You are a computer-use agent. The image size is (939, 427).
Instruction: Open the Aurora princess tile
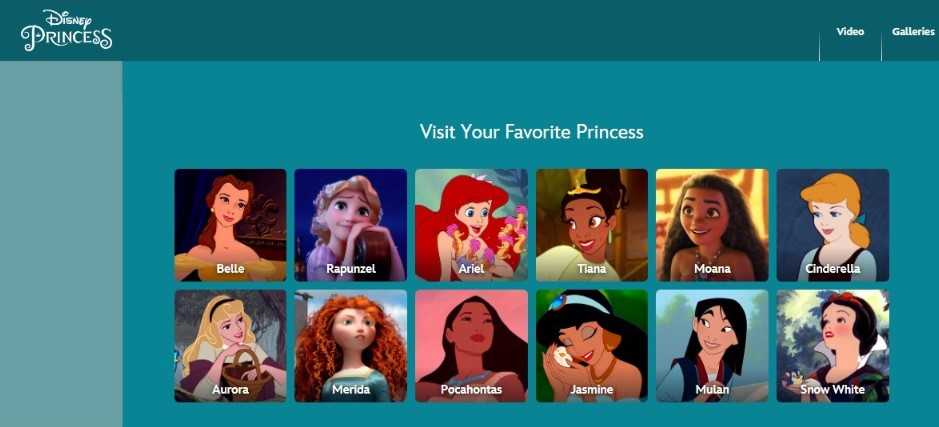(x=231, y=346)
